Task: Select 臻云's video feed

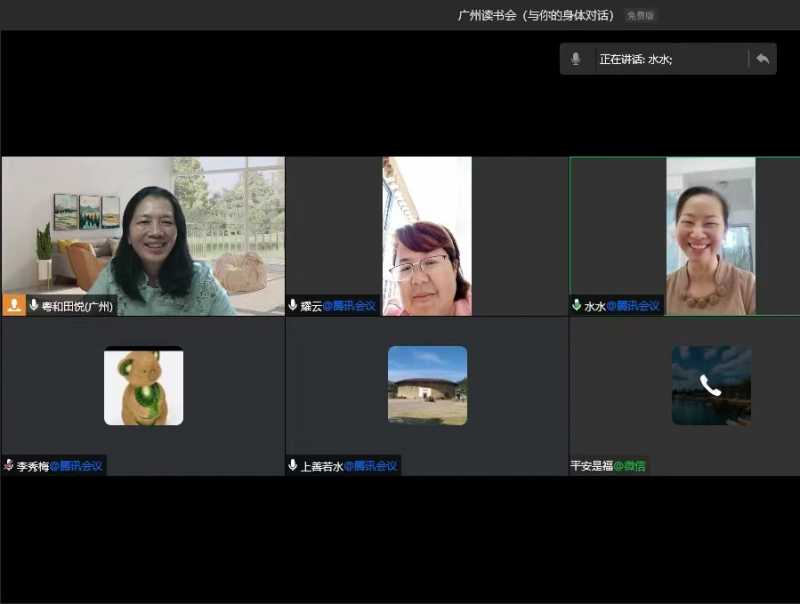Action: [x=427, y=236]
